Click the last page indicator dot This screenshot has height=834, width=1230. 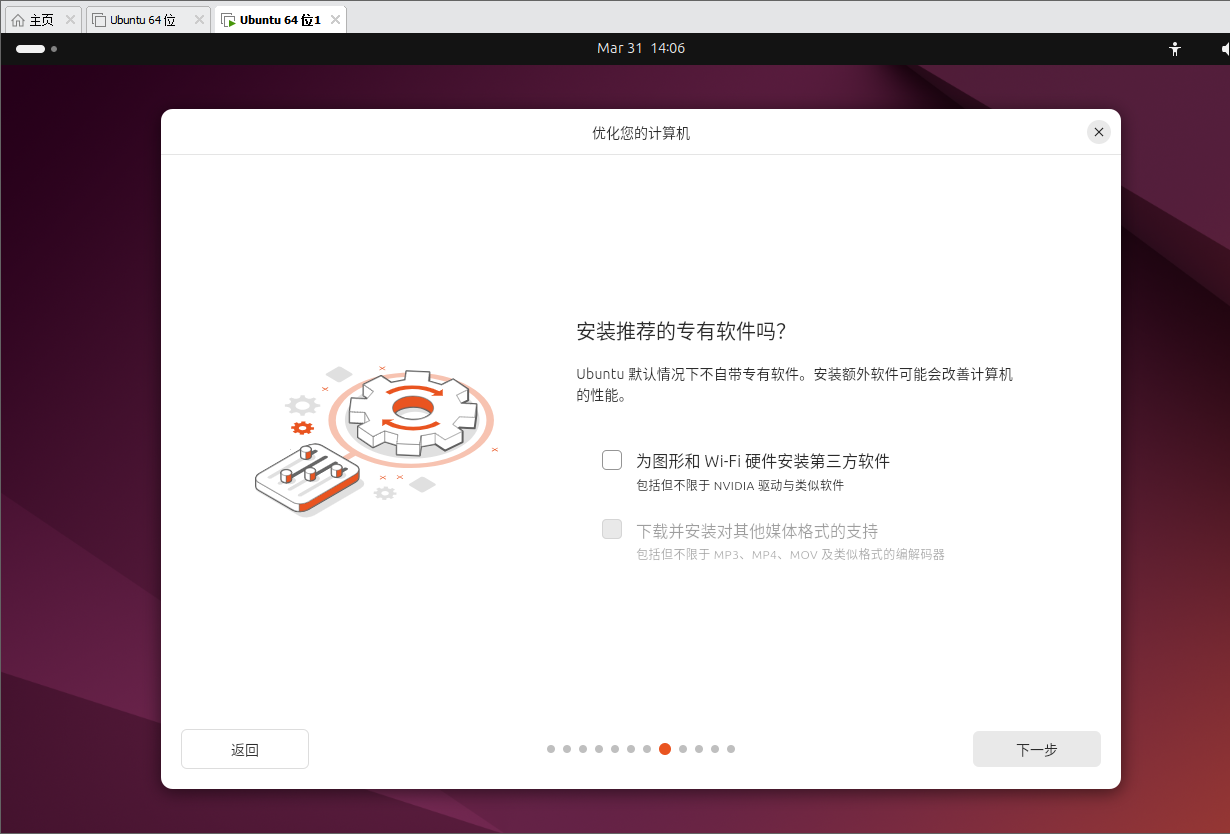click(731, 749)
